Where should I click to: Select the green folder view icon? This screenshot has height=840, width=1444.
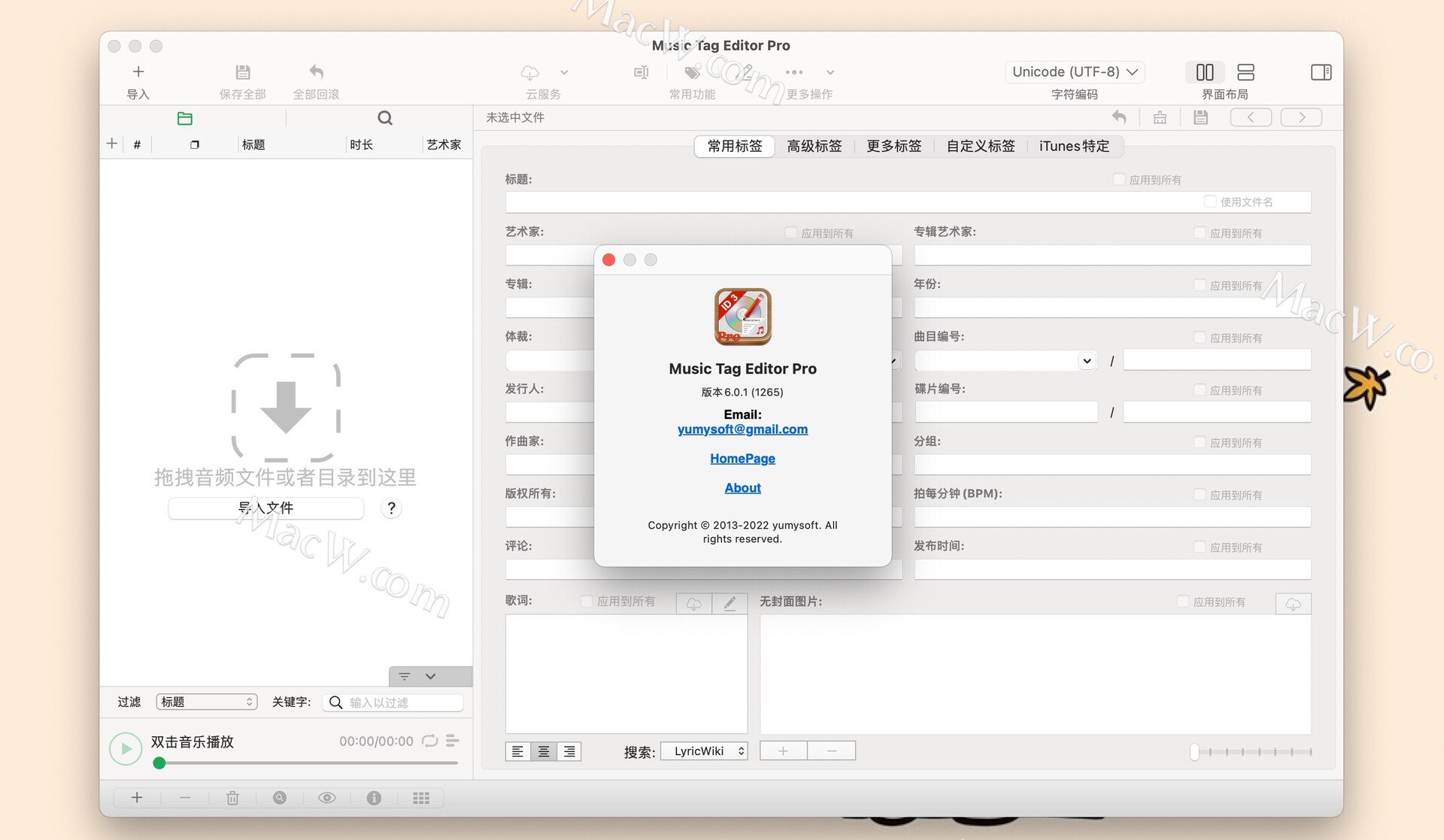click(x=185, y=118)
